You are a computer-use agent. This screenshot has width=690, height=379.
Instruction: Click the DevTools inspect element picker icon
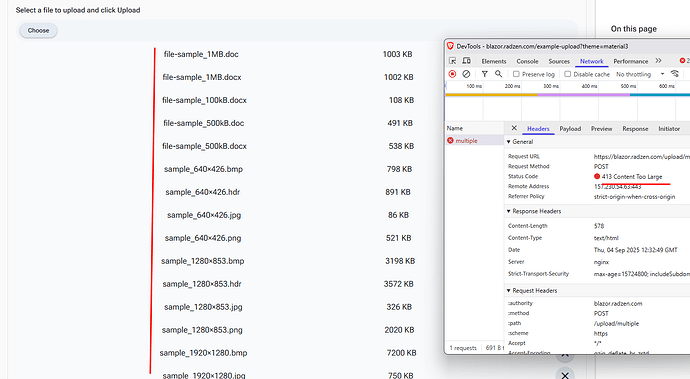(x=452, y=61)
